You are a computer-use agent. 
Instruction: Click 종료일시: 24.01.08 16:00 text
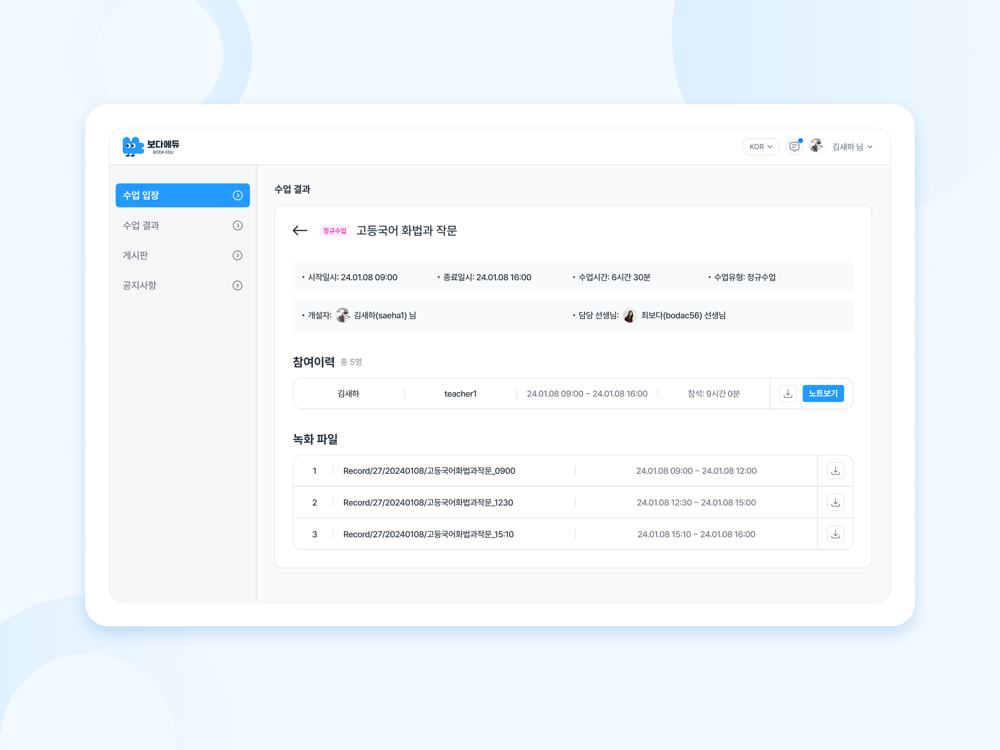485,277
